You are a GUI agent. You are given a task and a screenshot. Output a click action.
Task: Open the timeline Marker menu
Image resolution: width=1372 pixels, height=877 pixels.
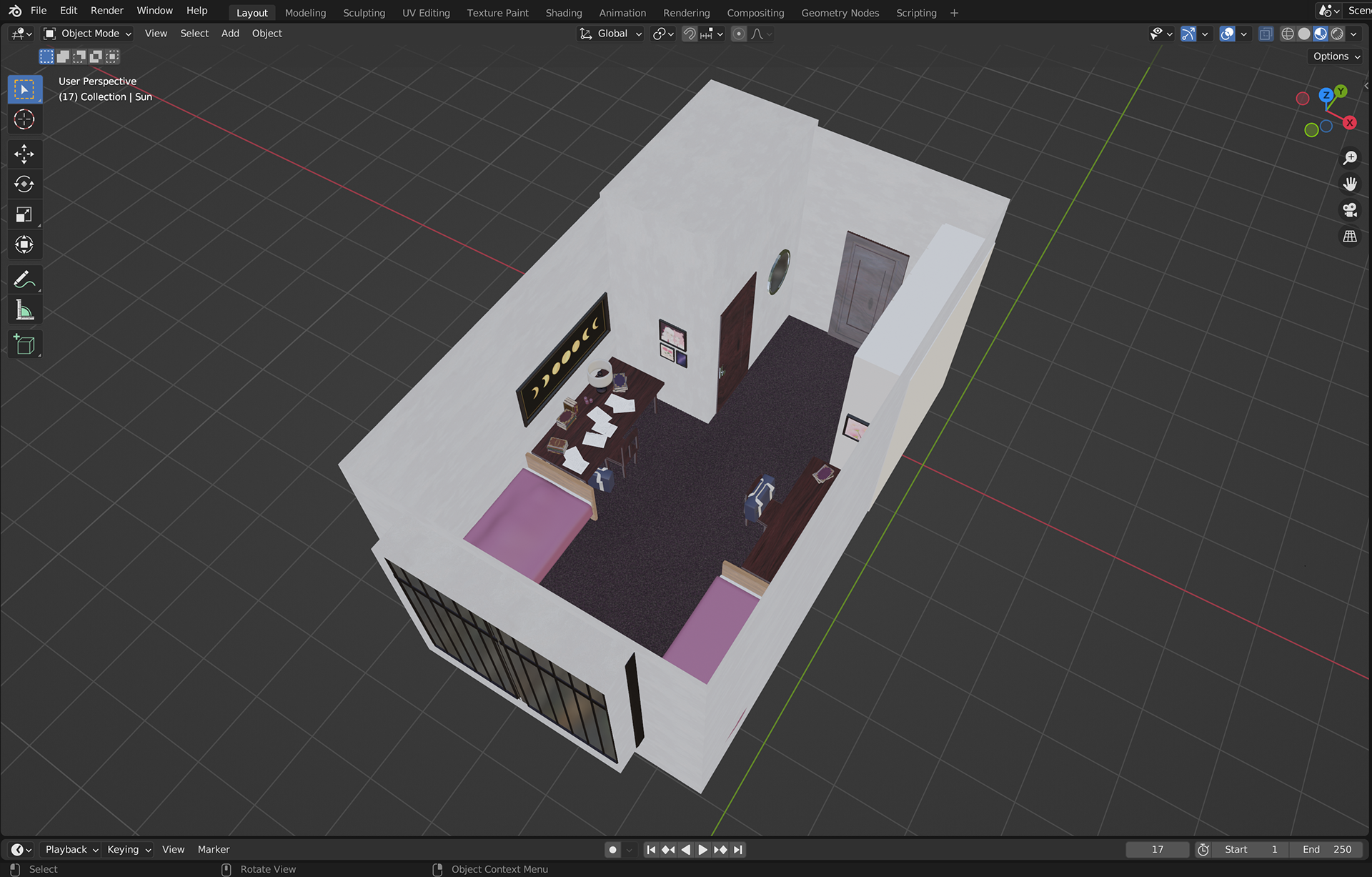click(214, 850)
